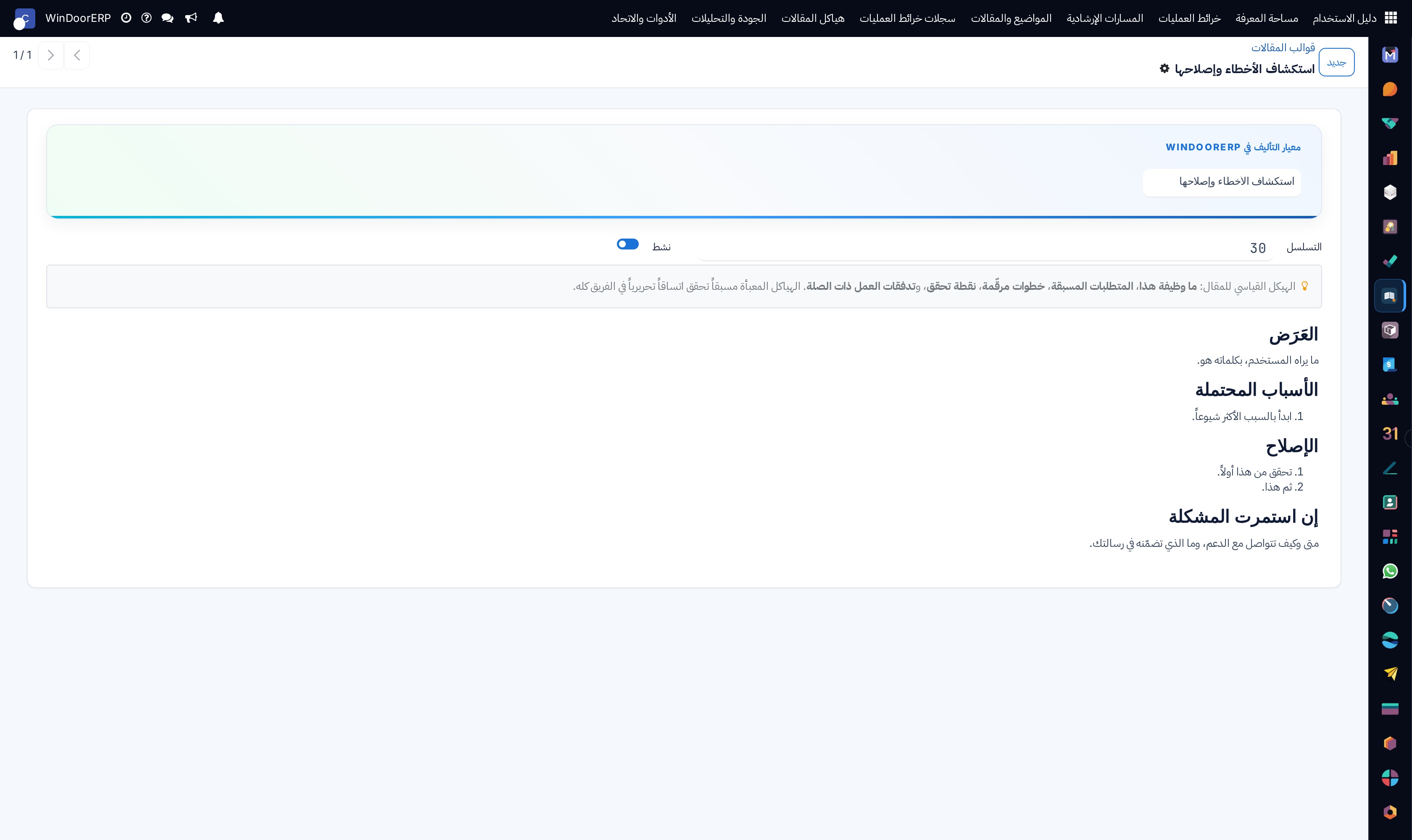Open the المواضيع والمقالات menu

1011,18
